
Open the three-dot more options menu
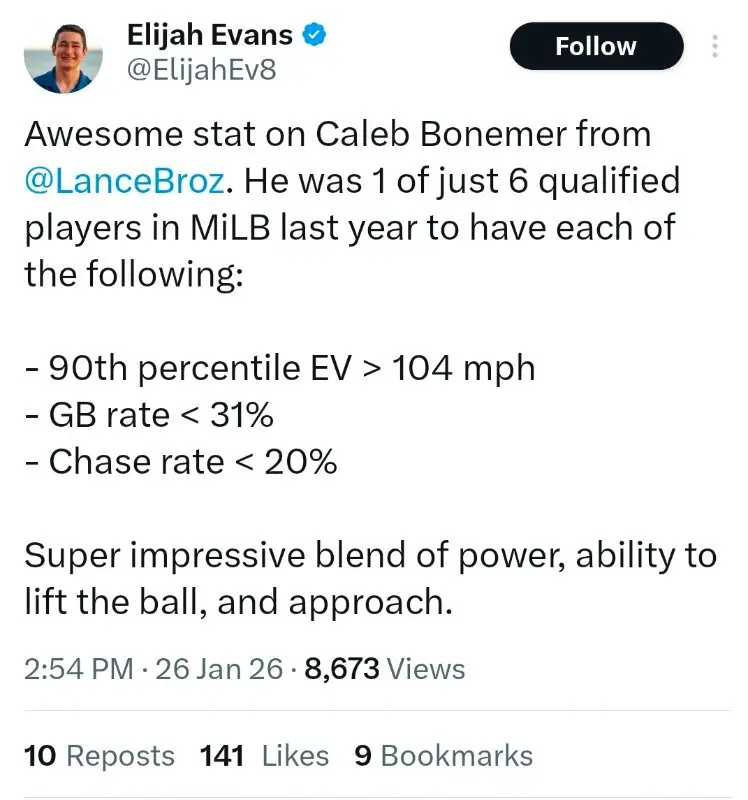coord(716,48)
